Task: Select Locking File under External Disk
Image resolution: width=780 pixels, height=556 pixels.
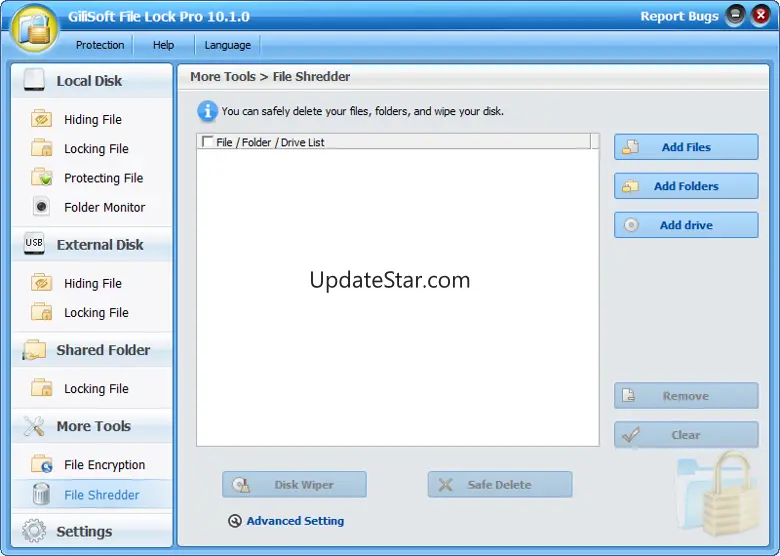Action: coord(96,313)
